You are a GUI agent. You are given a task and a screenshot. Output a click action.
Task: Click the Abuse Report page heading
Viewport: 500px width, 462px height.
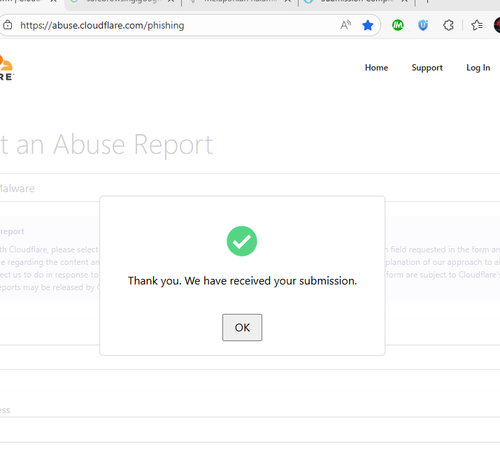pos(107,144)
